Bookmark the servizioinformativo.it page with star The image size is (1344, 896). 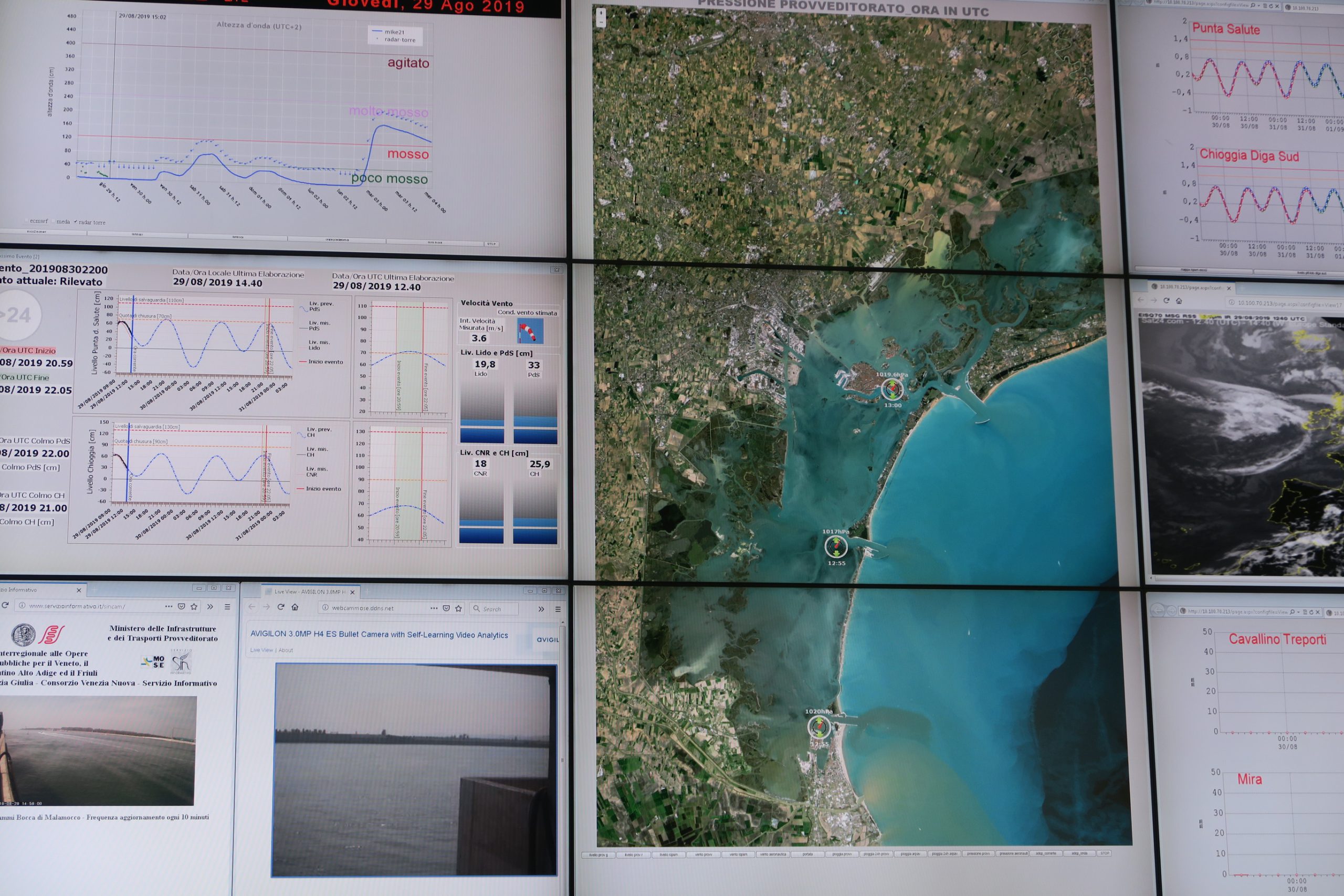[194, 606]
